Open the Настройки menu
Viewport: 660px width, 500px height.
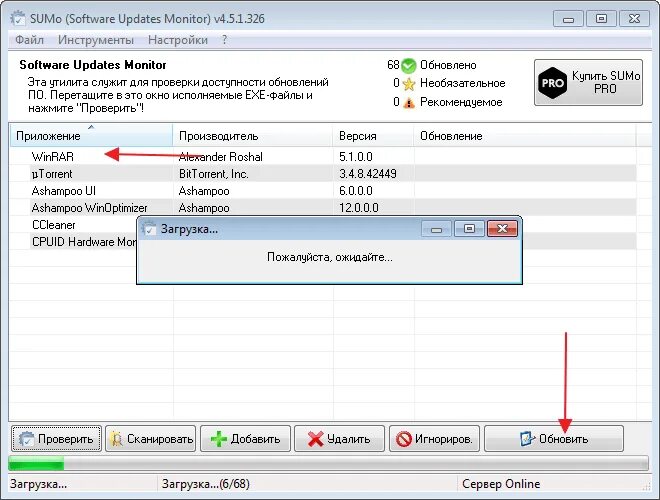[x=178, y=40]
